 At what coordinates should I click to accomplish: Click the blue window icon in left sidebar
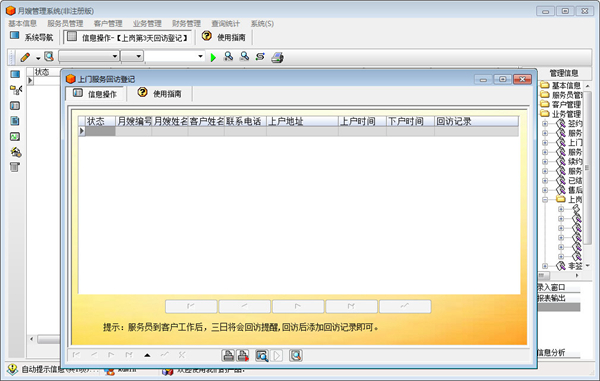pos(15,74)
